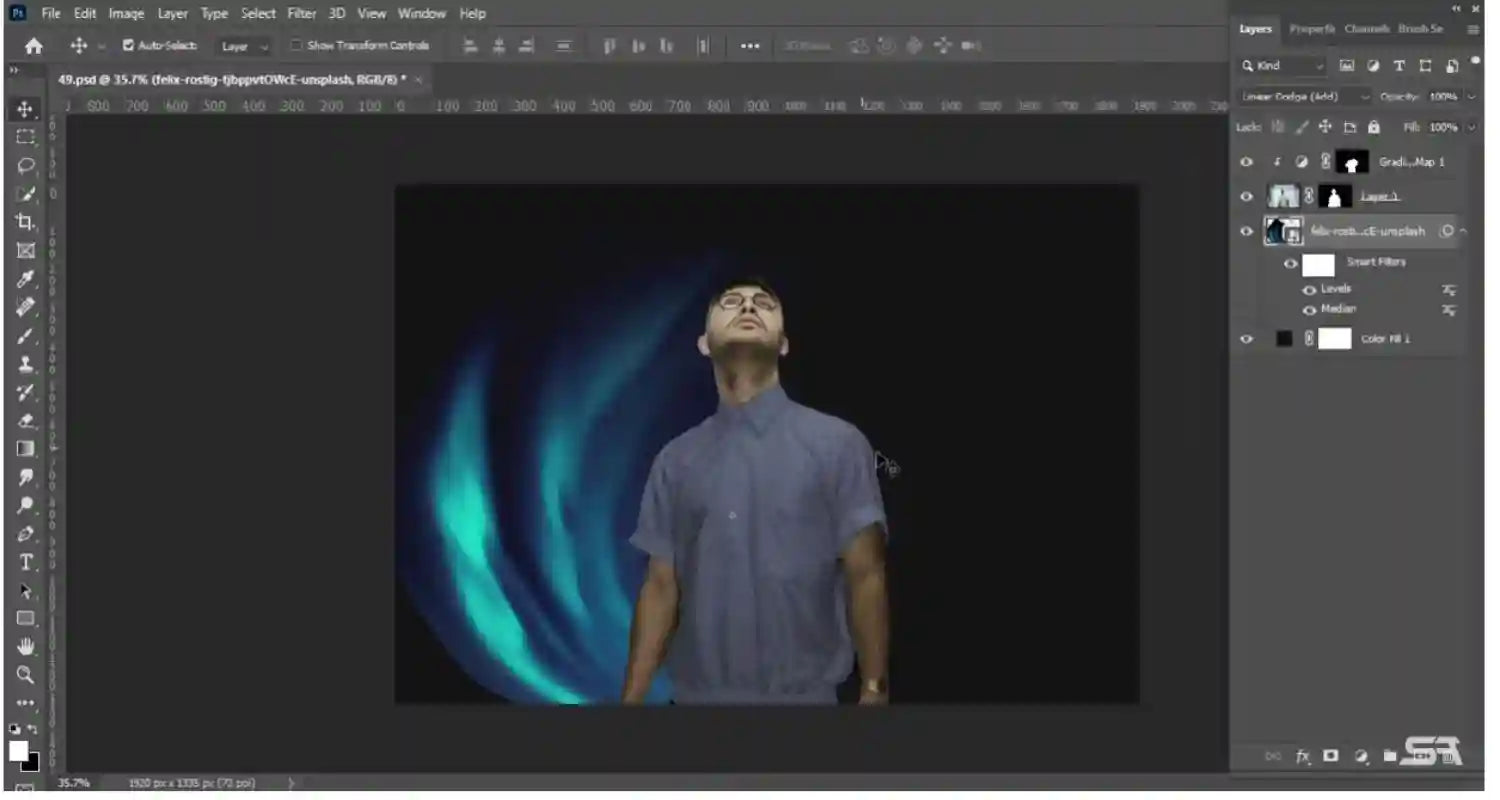Screen dimensions: 1500x800
Task: Hide the Layer 1 layer
Action: pos(1246,196)
